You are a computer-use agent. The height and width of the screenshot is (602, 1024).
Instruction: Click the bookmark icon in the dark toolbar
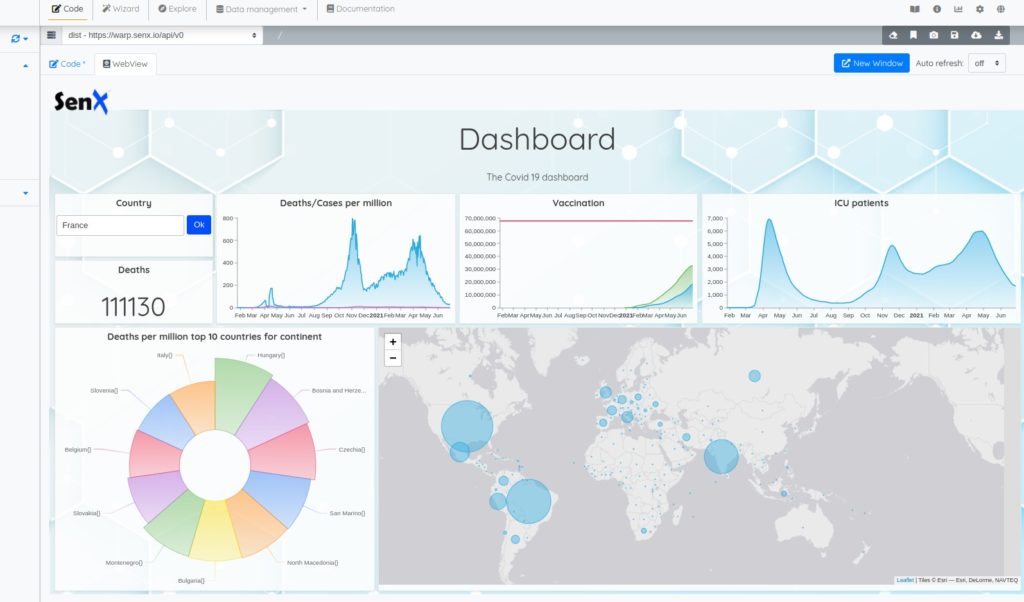point(913,35)
